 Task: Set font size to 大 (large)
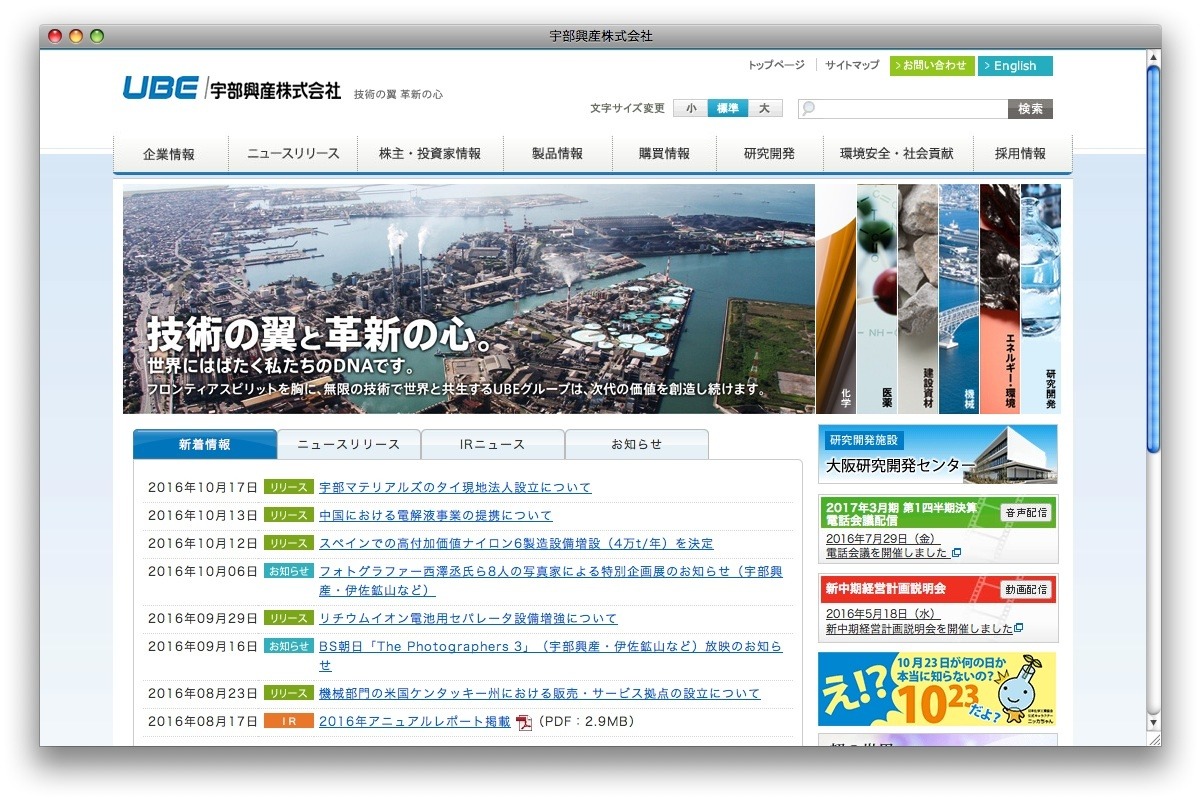(x=764, y=109)
